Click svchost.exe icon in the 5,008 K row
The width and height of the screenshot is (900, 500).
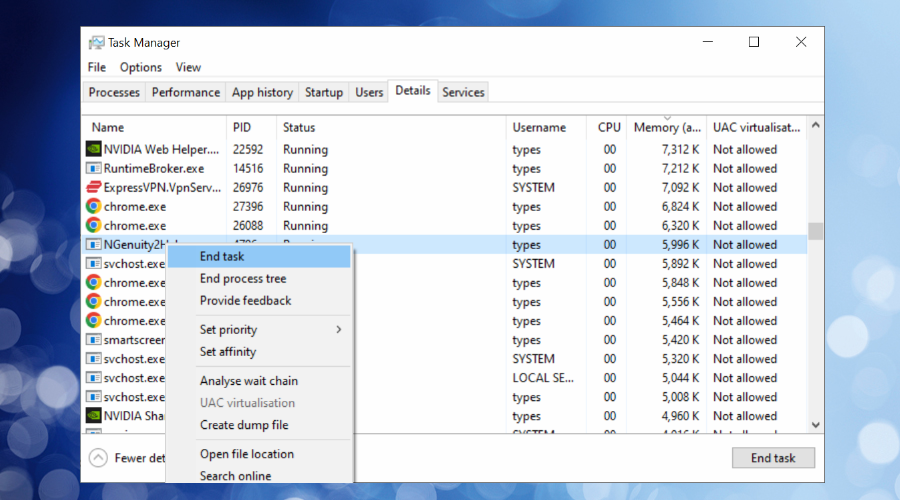(x=94, y=397)
